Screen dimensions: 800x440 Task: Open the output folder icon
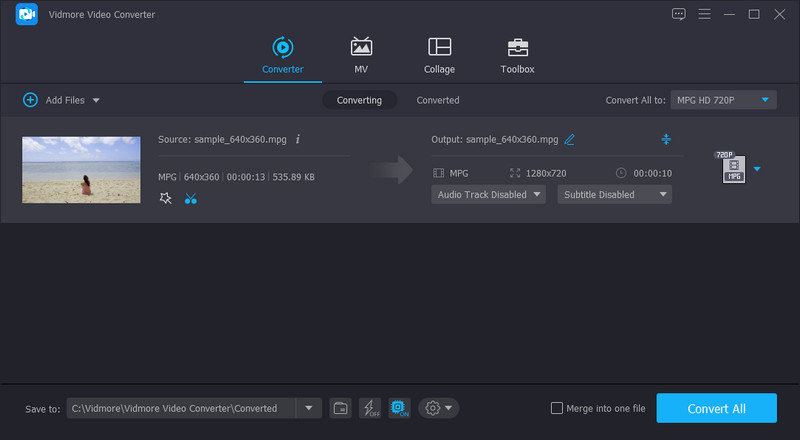341,408
